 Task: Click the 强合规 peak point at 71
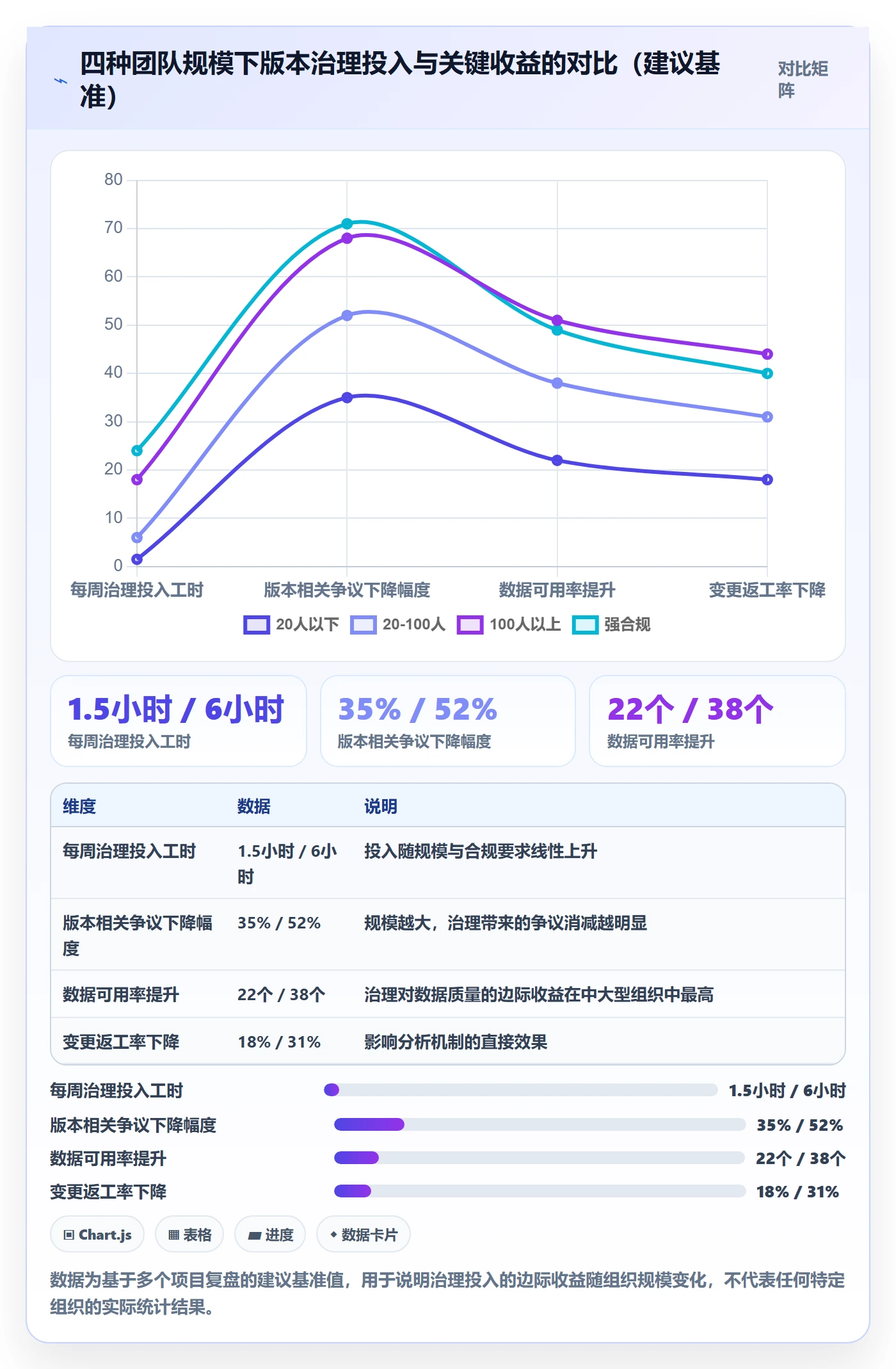tap(347, 223)
